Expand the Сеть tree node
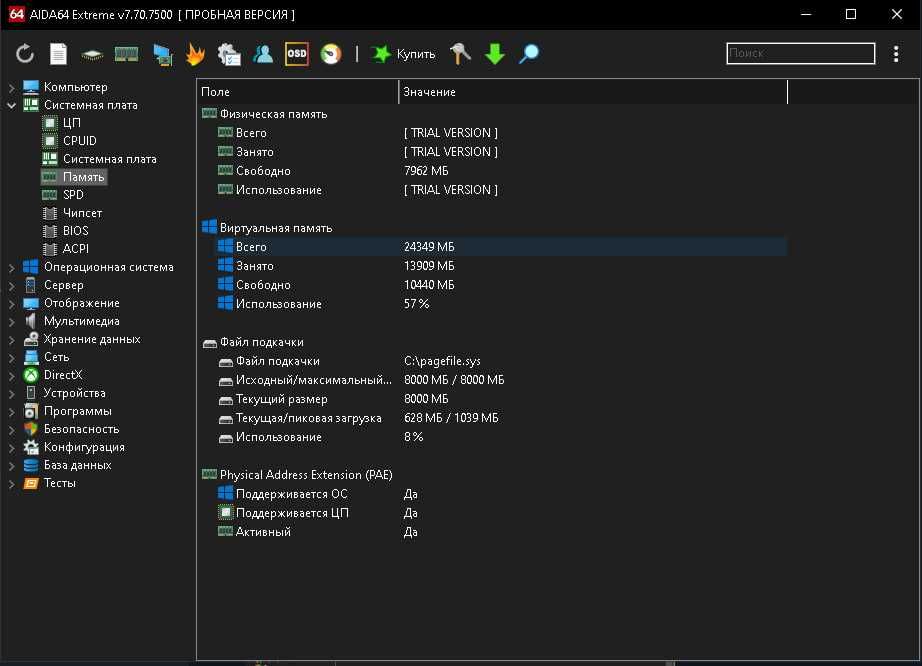Image resolution: width=922 pixels, height=666 pixels. [x=11, y=358]
